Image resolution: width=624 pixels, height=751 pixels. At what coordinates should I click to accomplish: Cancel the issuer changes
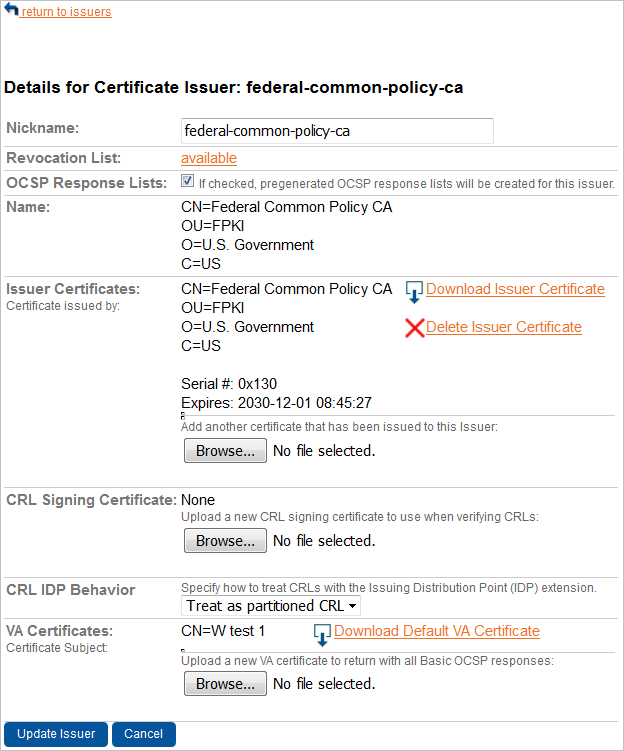click(144, 734)
